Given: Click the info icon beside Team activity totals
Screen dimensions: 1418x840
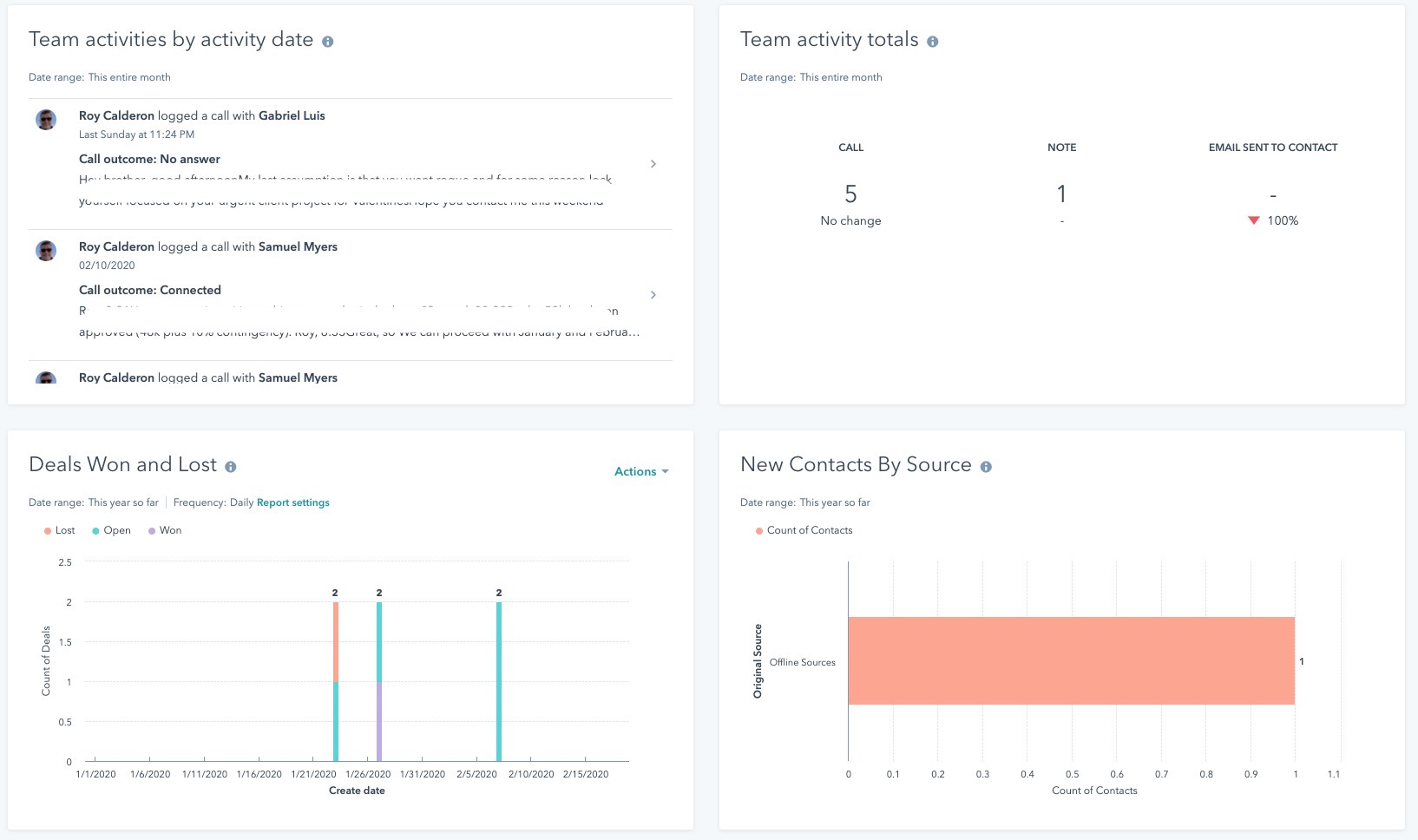Looking at the screenshot, I should (934, 40).
